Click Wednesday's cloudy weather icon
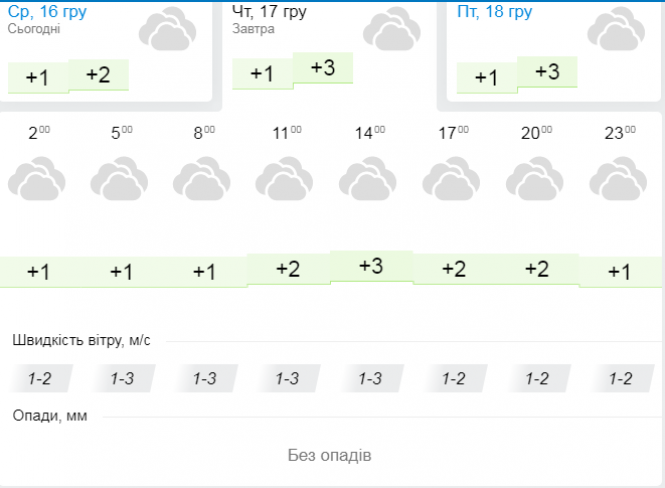The image size is (665, 488). tap(167, 29)
